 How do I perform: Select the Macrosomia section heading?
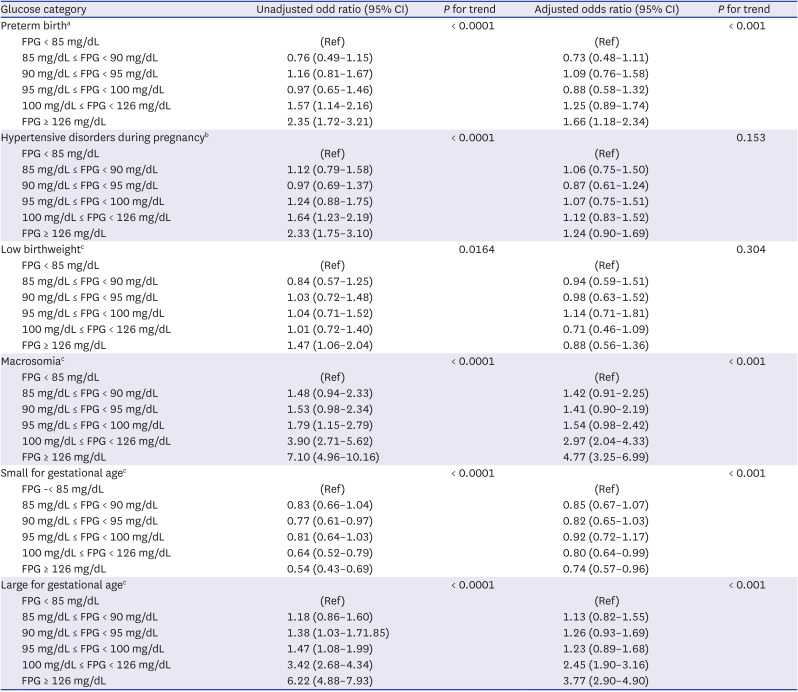click(x=35, y=360)
